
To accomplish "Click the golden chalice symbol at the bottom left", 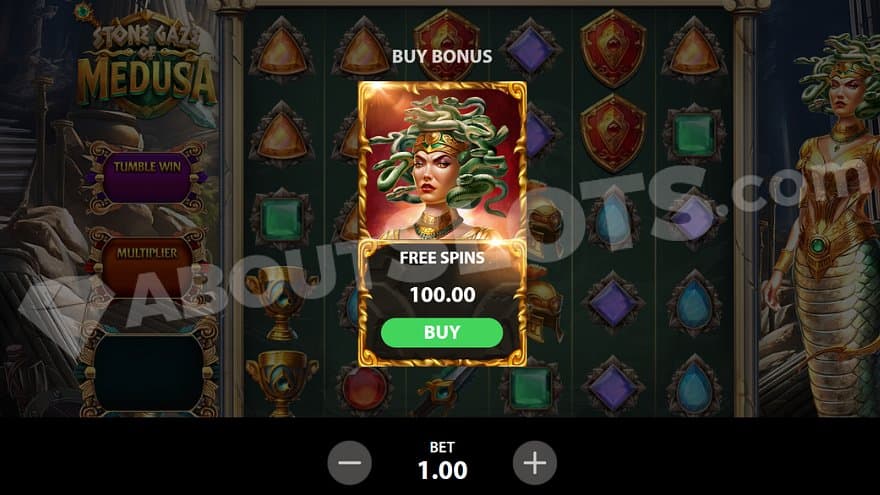I will click(x=281, y=383).
